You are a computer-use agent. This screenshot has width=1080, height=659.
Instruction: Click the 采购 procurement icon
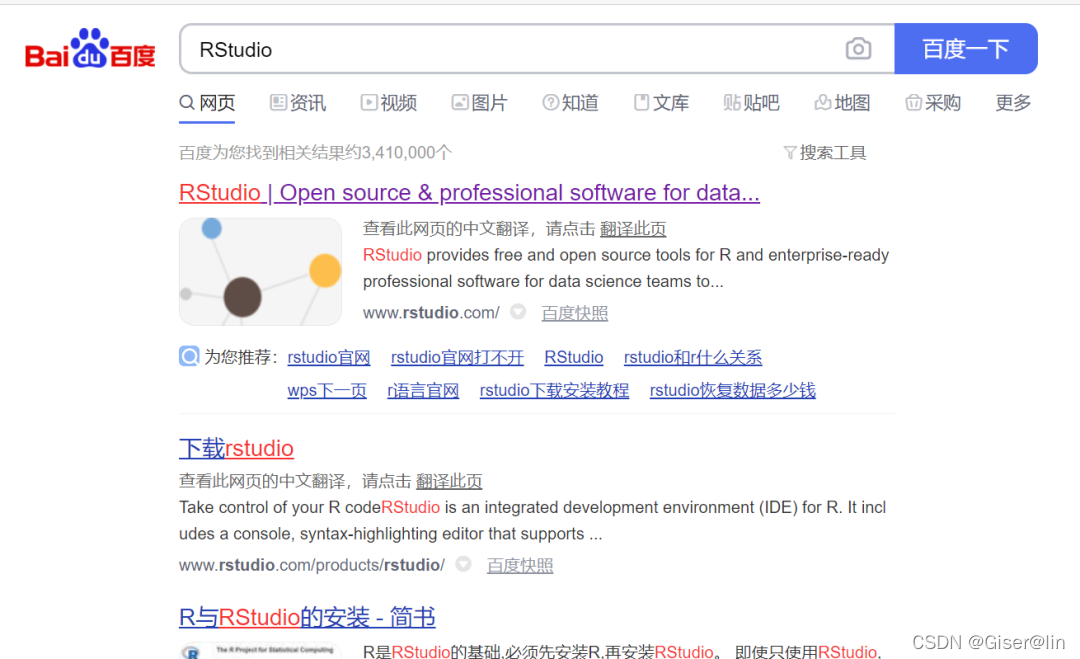pos(913,102)
